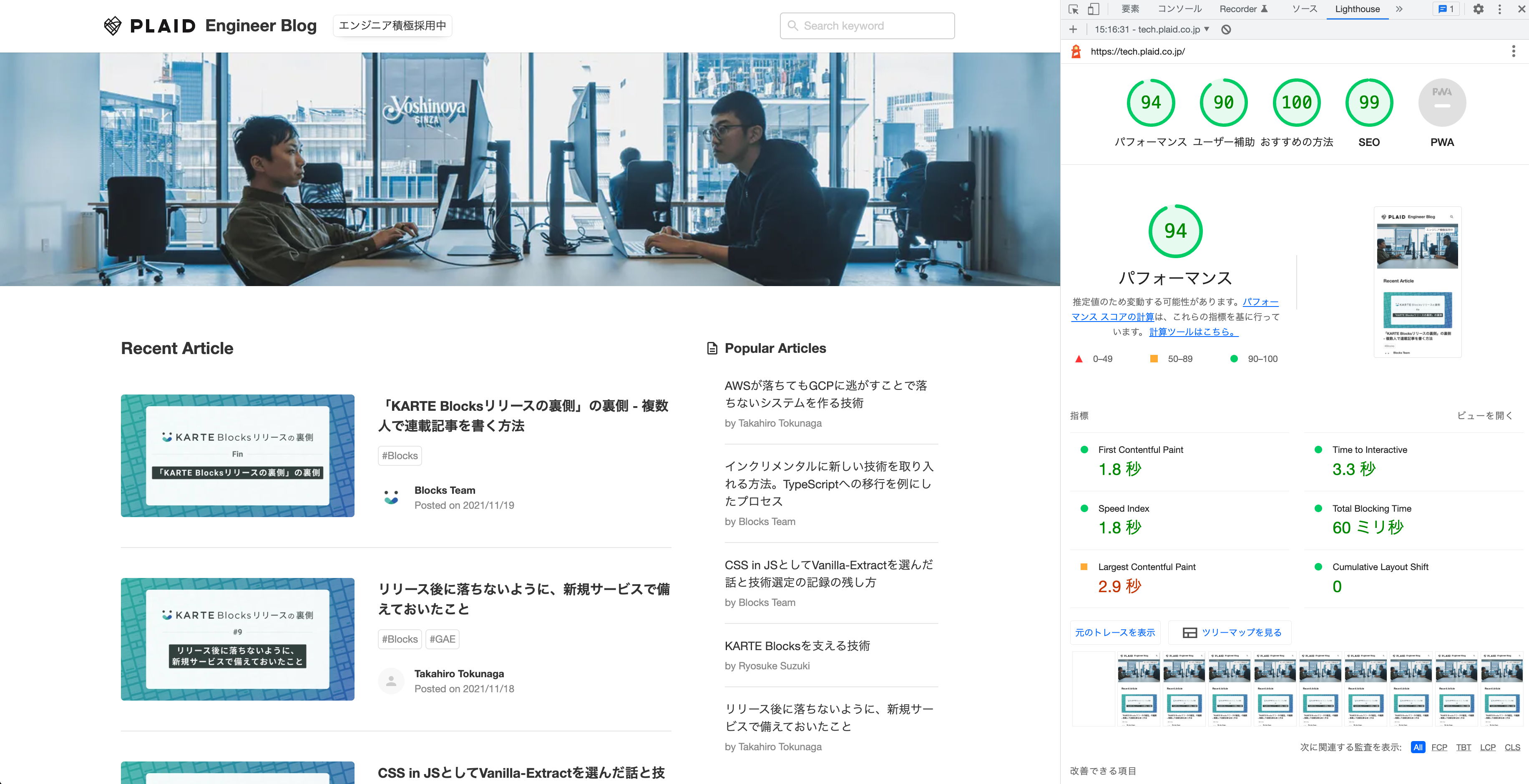Click the Search keyword input field
Viewport: 1529px width, 784px height.
pos(867,25)
